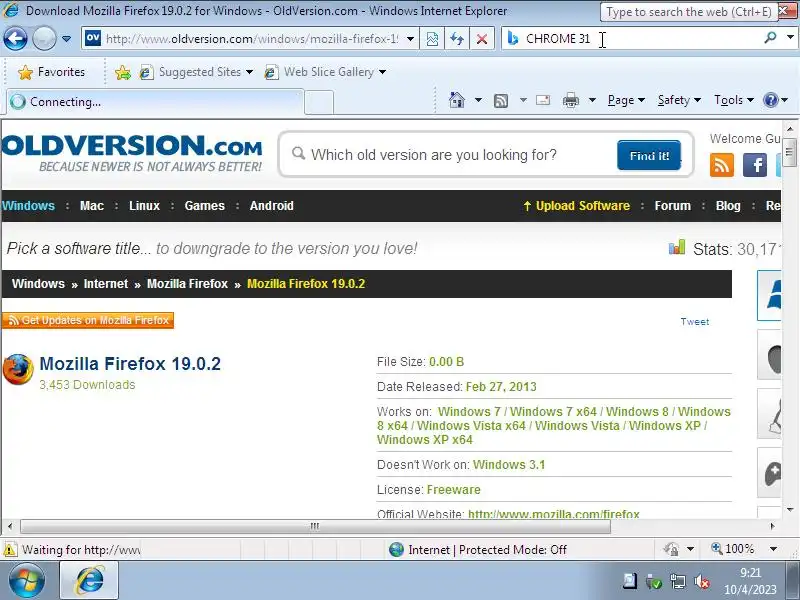The height and width of the screenshot is (600, 800).
Task: Click the Facebook icon
Action: [x=755, y=165]
